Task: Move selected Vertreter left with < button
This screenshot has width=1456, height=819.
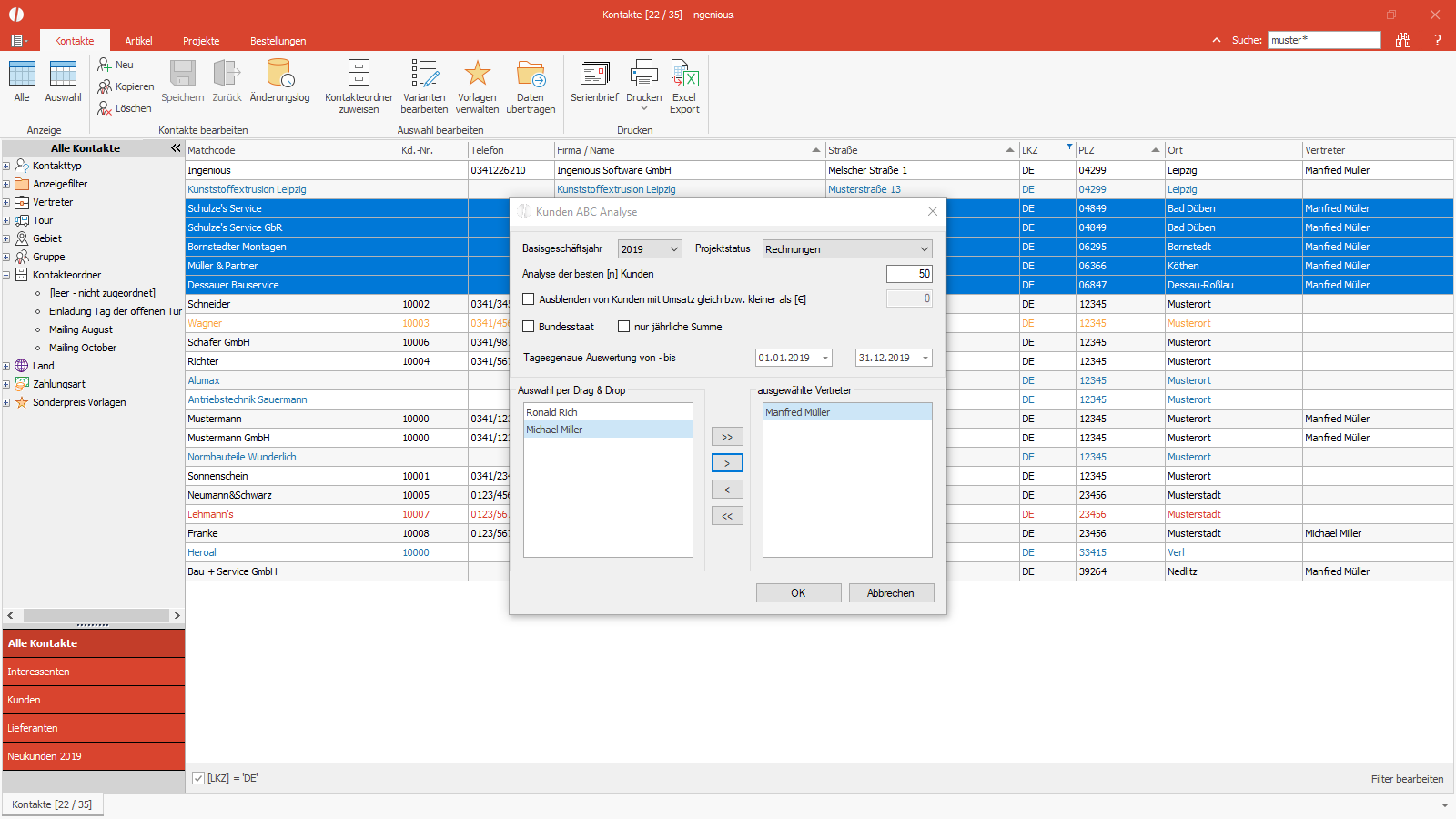Action: [727, 490]
